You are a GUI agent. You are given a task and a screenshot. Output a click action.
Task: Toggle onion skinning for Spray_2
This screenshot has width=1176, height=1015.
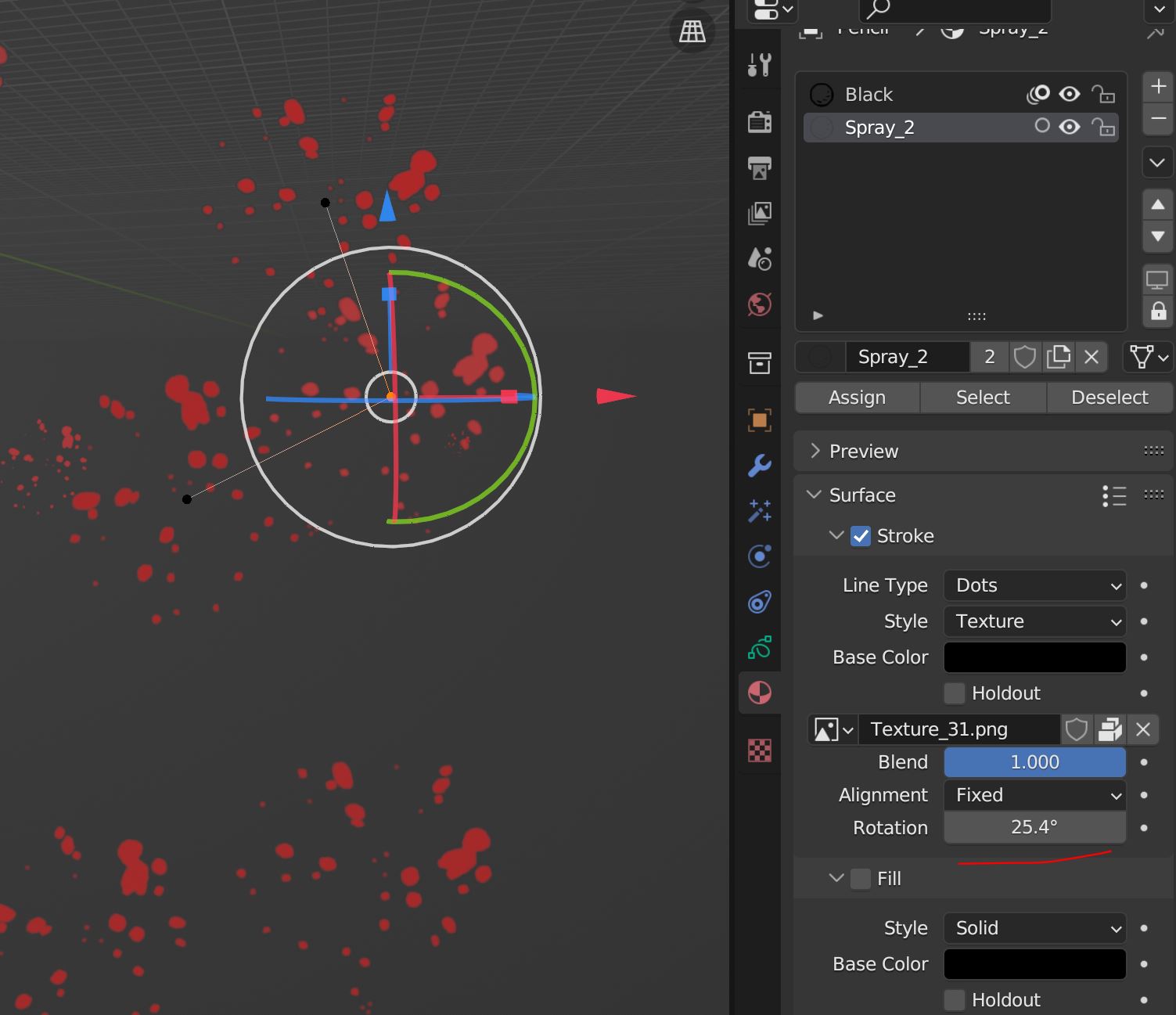coord(1041,126)
